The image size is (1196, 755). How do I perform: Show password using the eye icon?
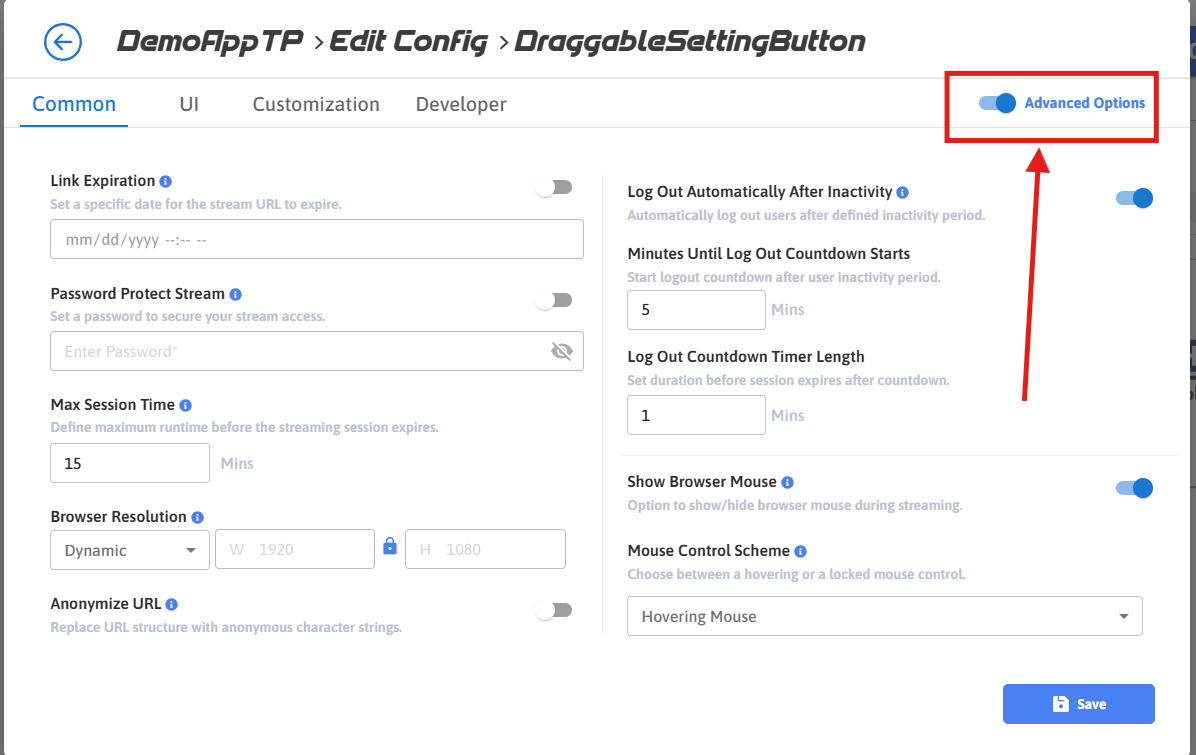pos(561,351)
